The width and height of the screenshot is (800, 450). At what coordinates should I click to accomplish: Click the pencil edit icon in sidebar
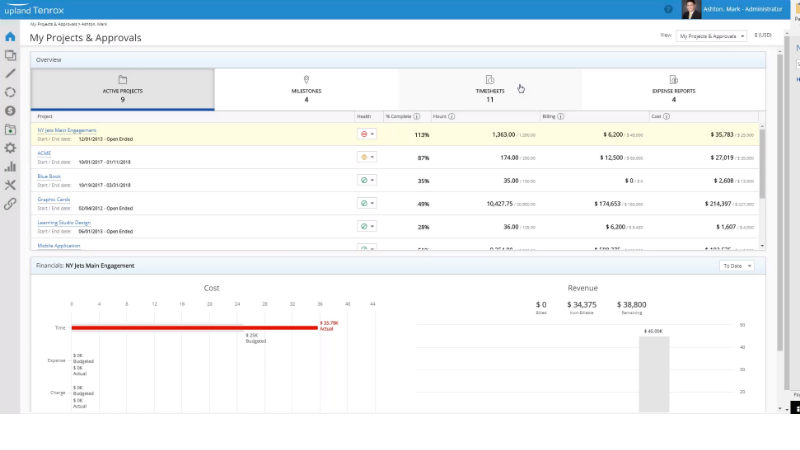10,73
